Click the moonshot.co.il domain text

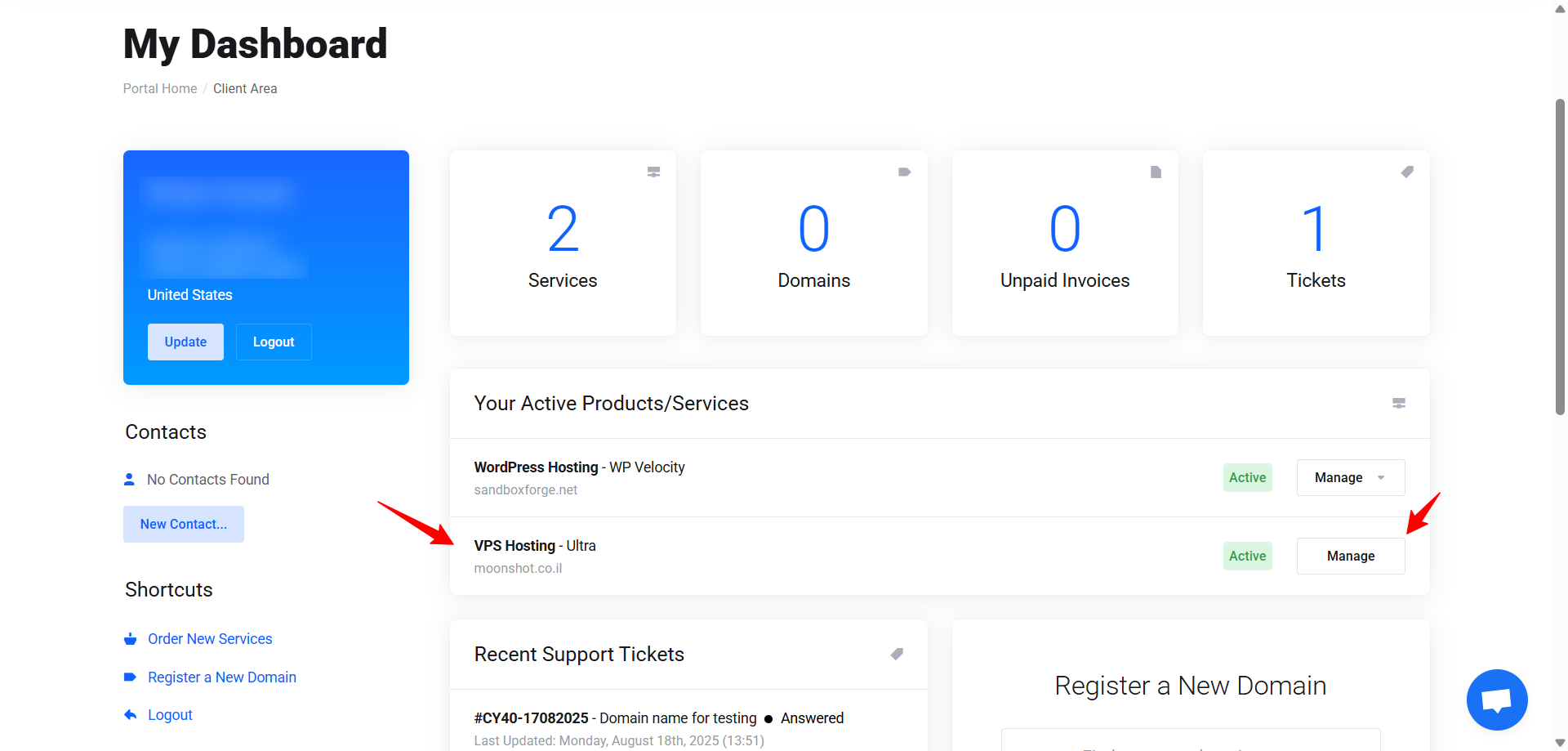click(518, 568)
